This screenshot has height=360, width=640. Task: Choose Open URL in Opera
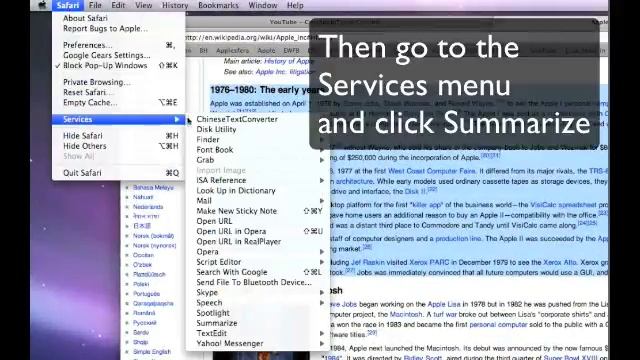pyautogui.click(x=258, y=231)
